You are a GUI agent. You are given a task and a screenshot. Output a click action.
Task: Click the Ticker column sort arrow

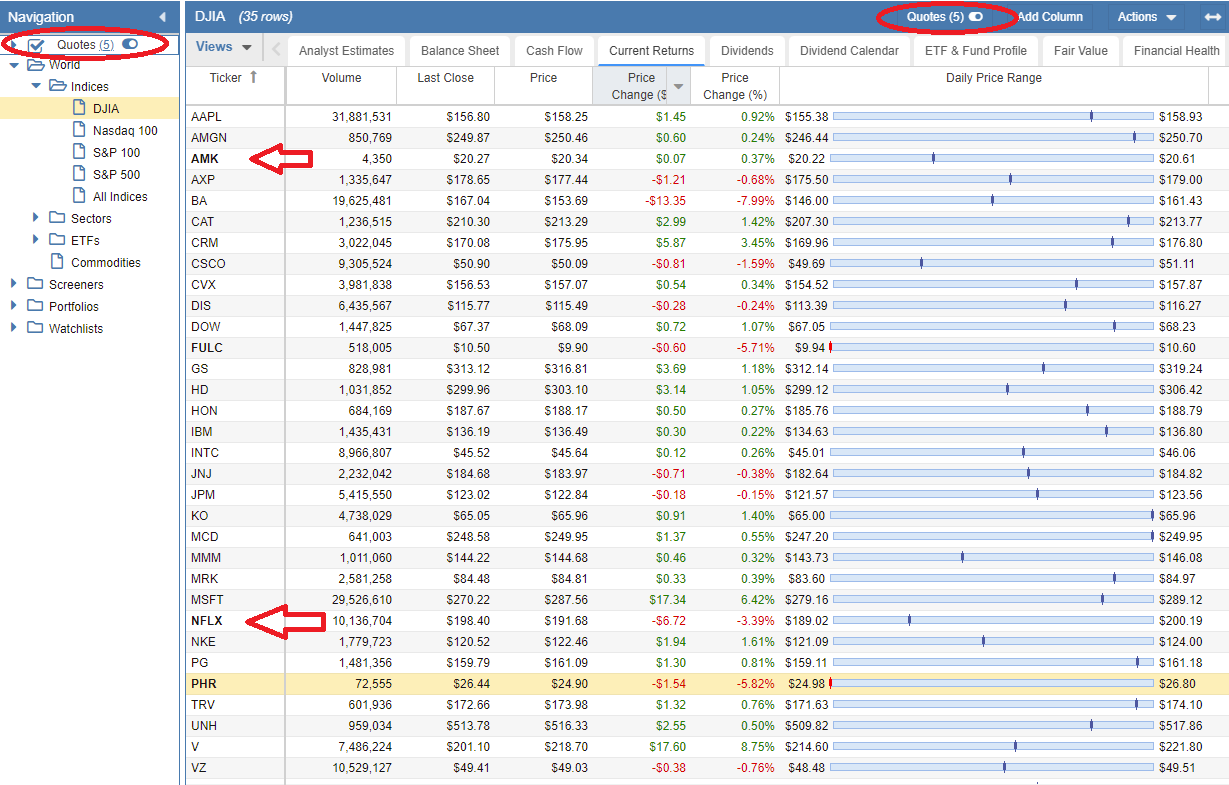pyautogui.click(x=253, y=77)
